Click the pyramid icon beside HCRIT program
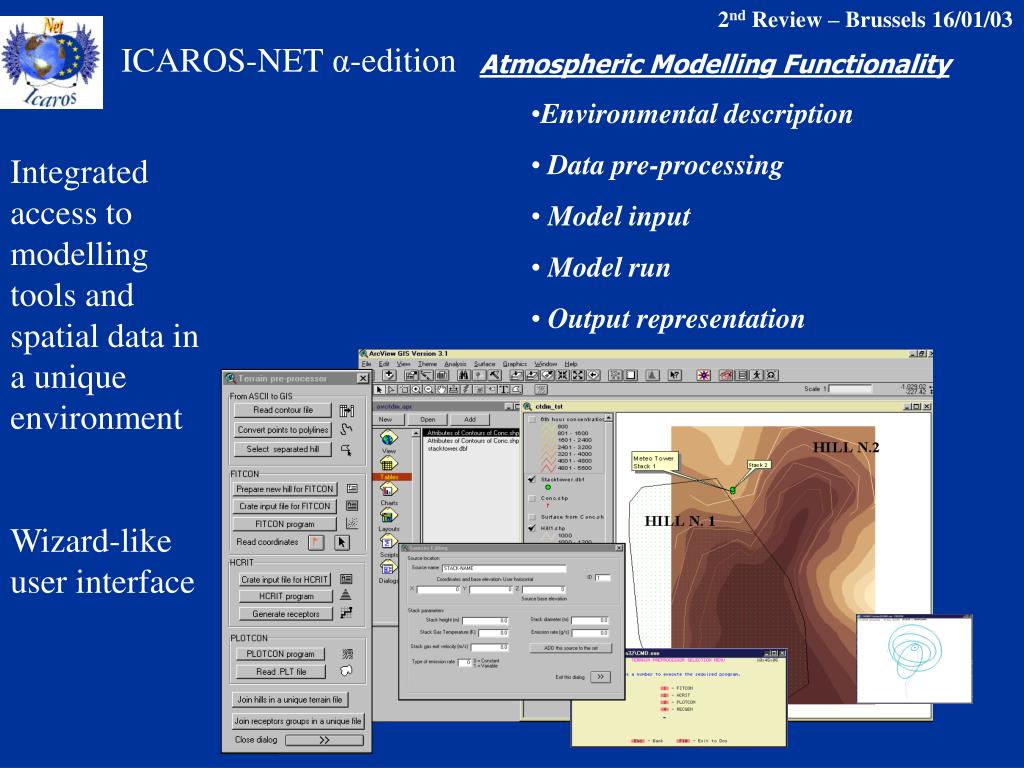 point(346,595)
